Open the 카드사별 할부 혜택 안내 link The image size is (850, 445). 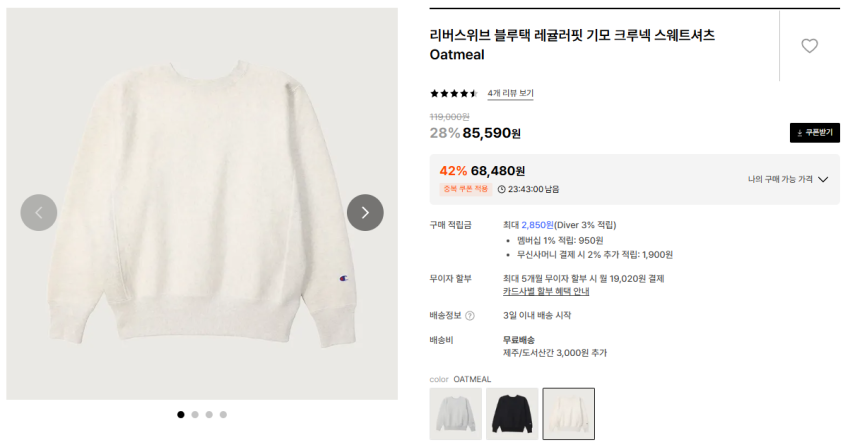point(546,291)
